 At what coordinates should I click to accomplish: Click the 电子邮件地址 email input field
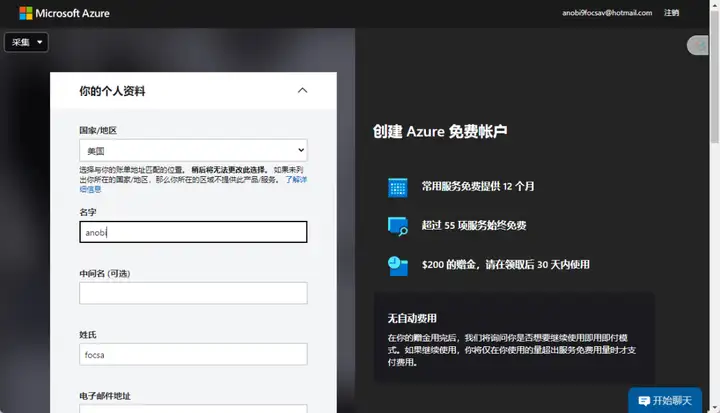(193, 408)
